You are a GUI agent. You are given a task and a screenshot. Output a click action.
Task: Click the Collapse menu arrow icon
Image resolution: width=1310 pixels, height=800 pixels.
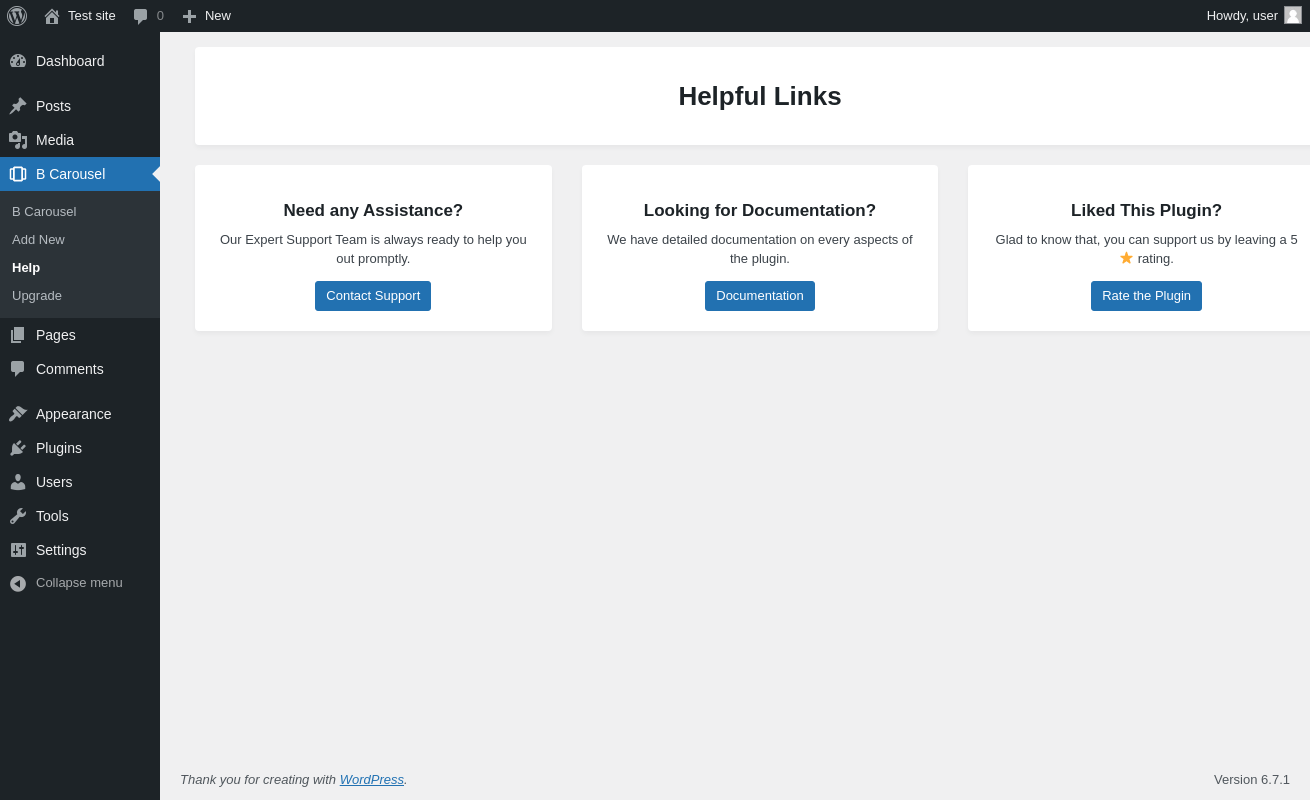coord(18,584)
